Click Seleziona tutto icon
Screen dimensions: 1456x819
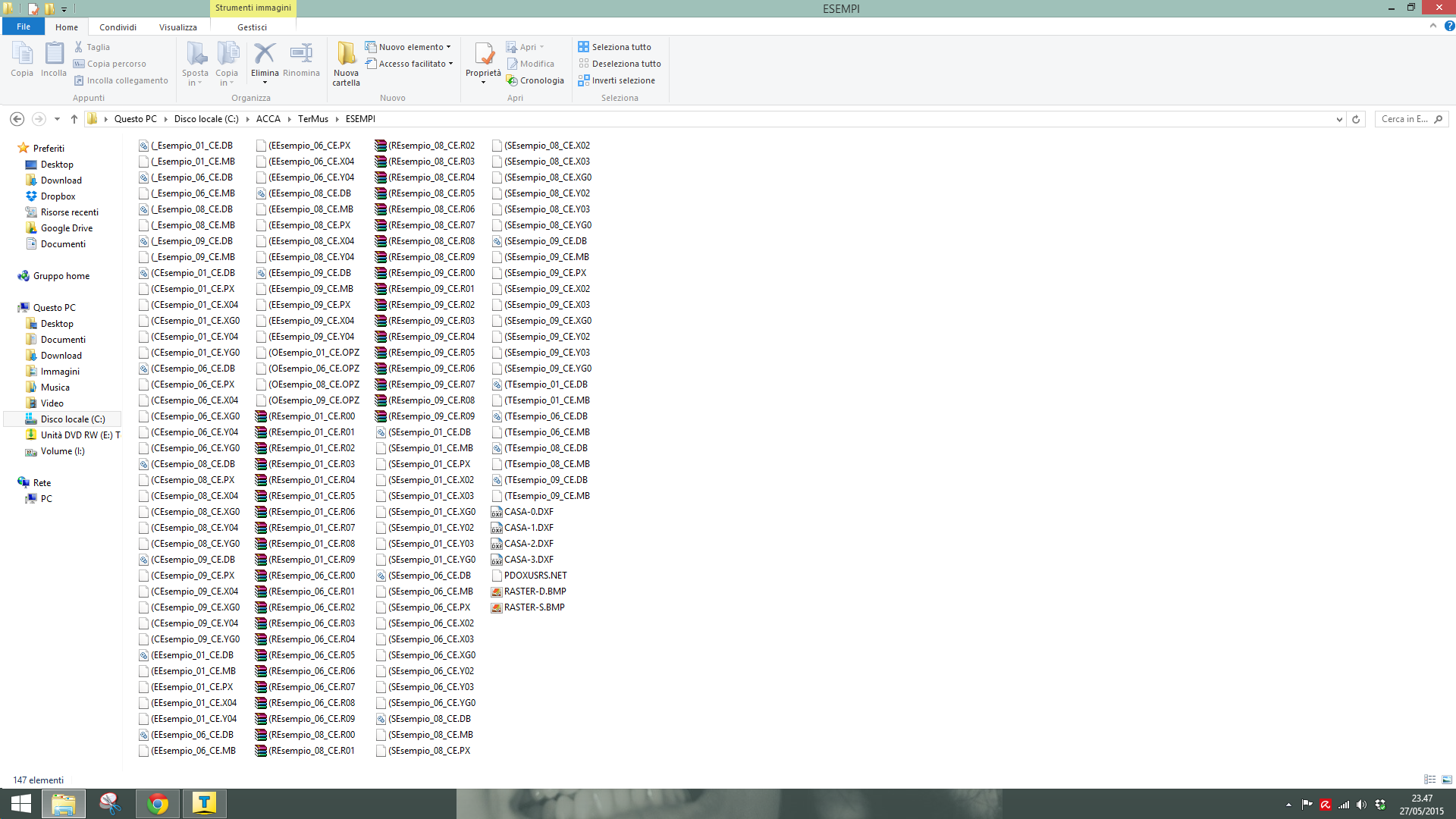583,47
